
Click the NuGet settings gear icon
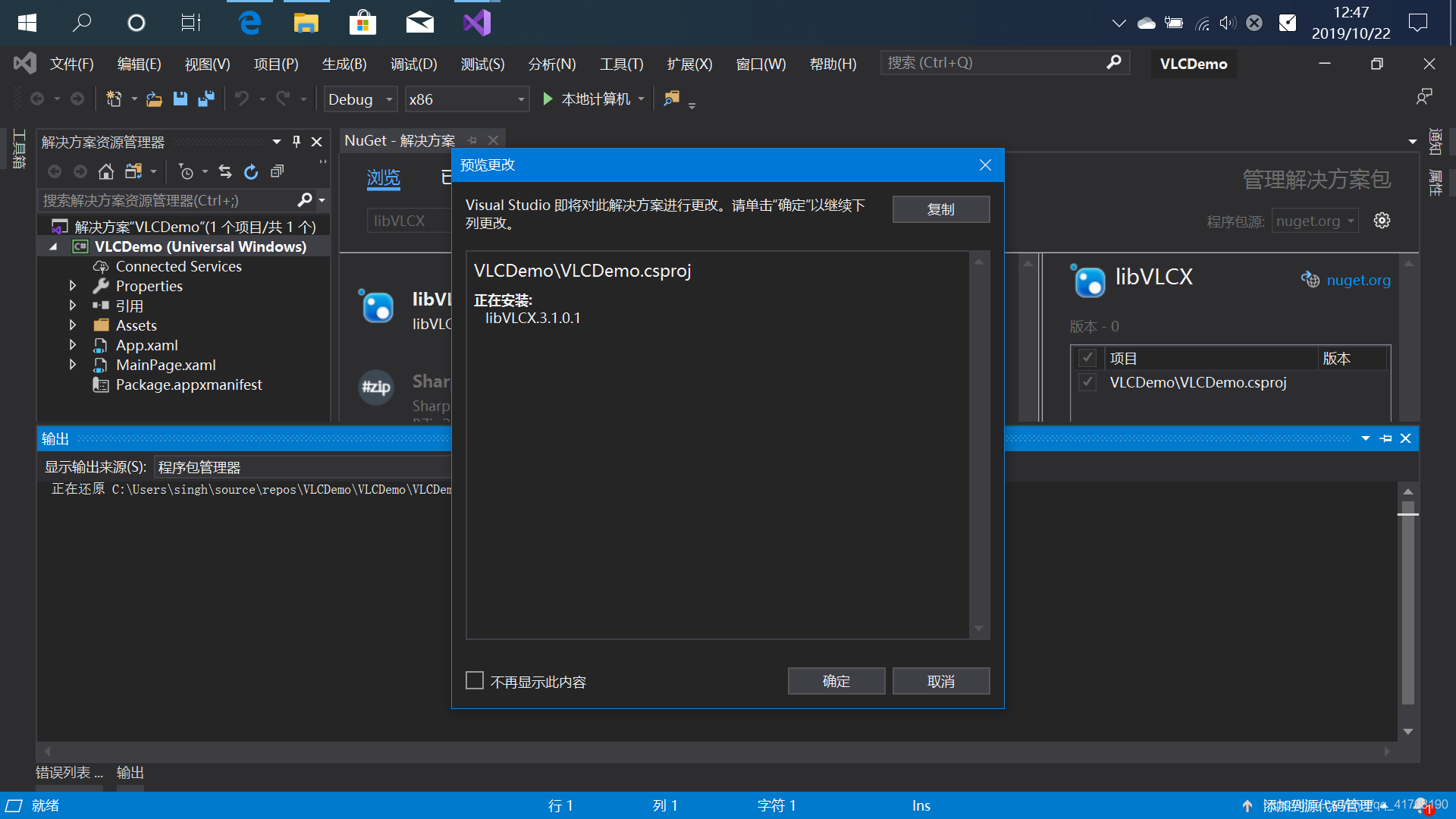pyautogui.click(x=1382, y=221)
